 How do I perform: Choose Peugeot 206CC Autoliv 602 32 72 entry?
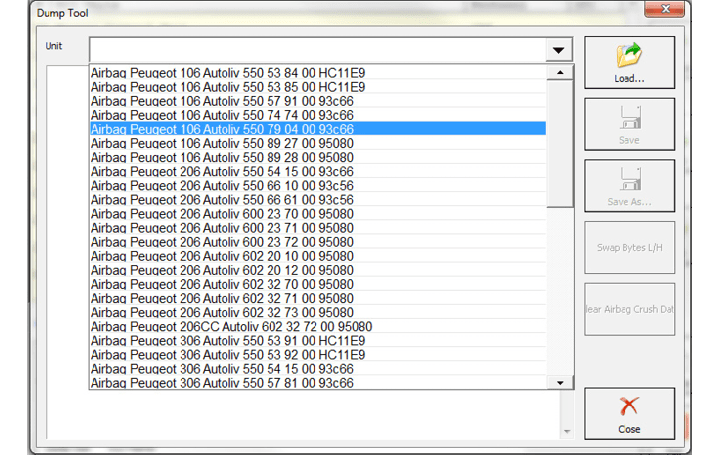pos(231,326)
